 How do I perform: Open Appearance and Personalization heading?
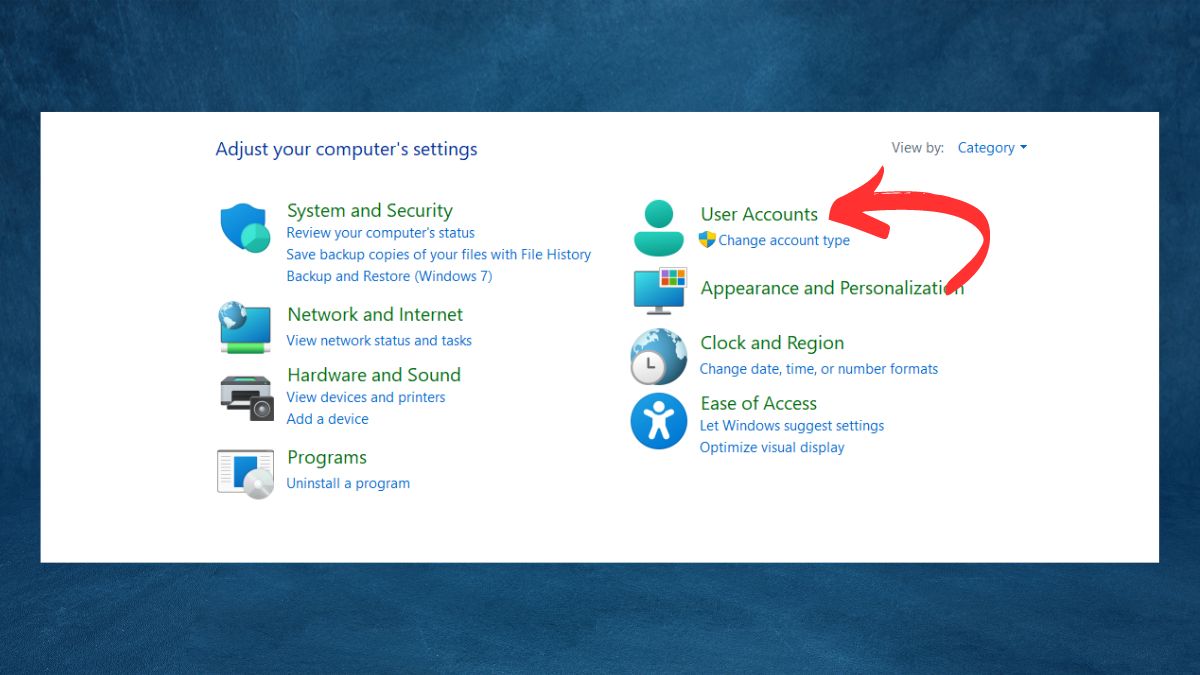click(832, 288)
